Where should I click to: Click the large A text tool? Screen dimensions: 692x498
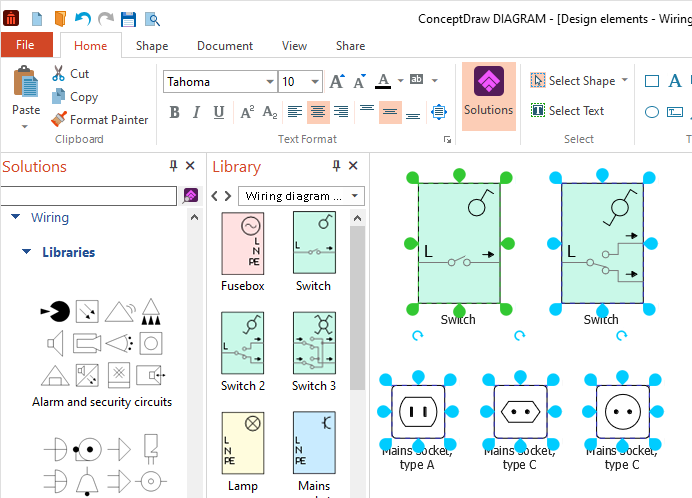[675, 81]
